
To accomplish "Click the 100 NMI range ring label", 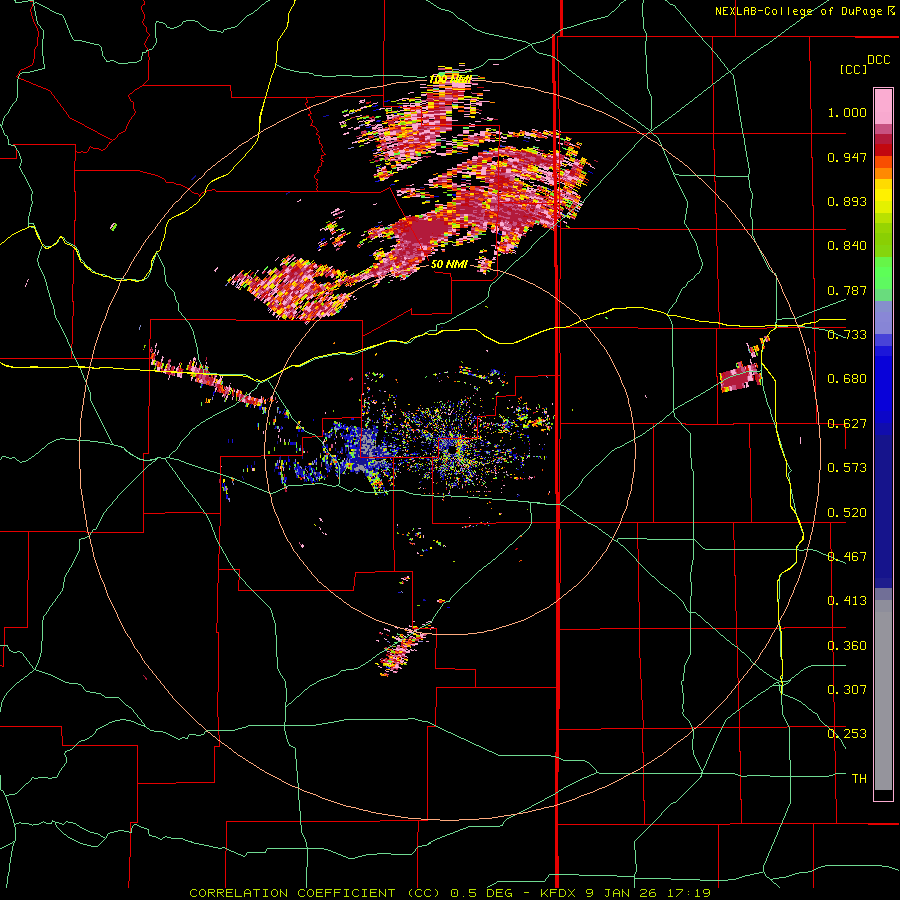I will (451, 79).
